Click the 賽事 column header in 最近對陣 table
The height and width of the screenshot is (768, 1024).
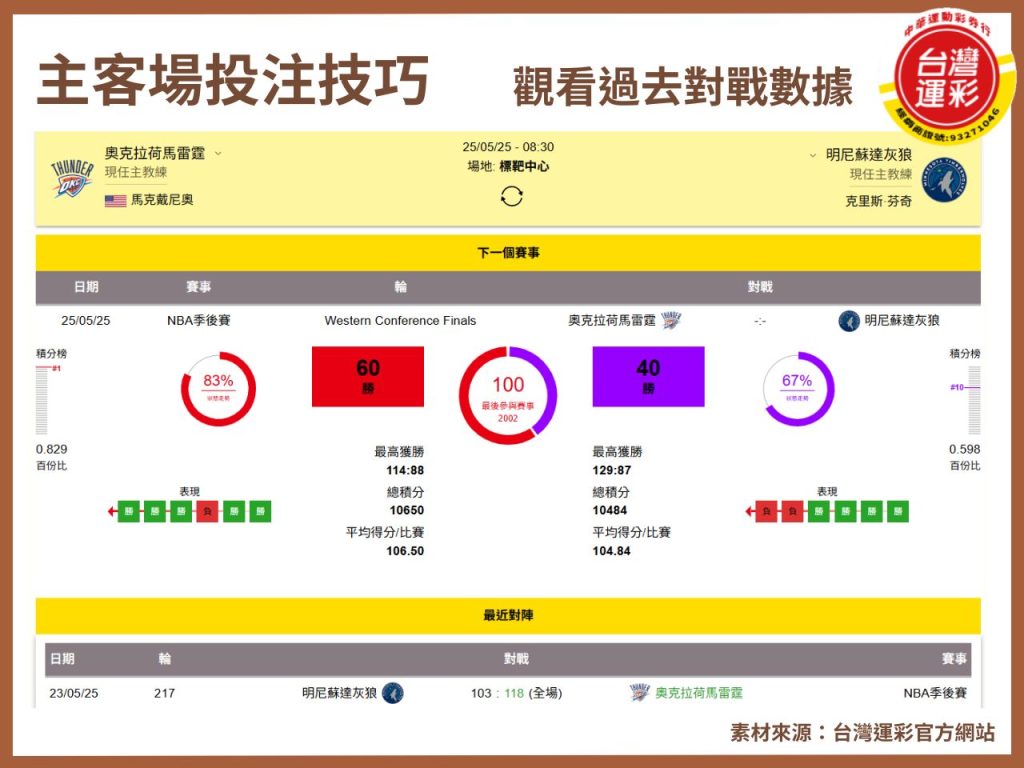point(954,658)
